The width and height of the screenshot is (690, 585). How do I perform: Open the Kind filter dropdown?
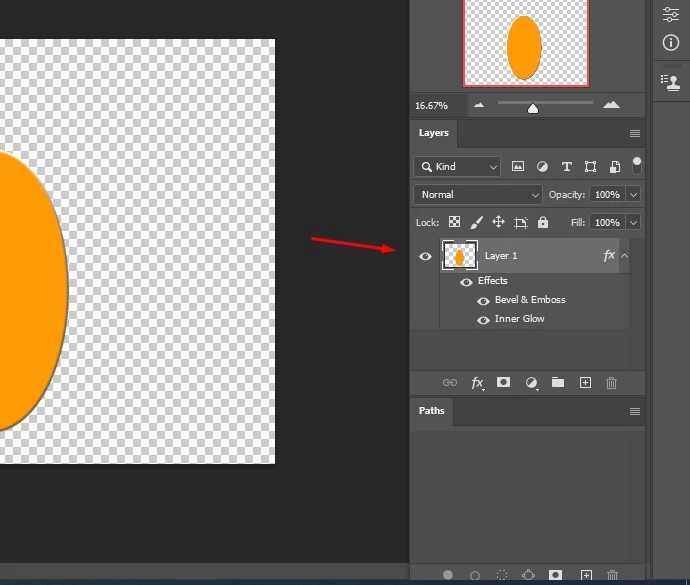click(x=457, y=166)
